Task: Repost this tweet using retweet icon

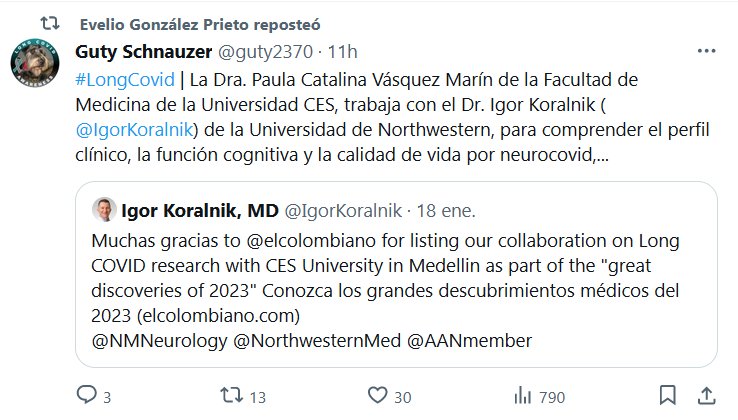Action: [x=232, y=396]
